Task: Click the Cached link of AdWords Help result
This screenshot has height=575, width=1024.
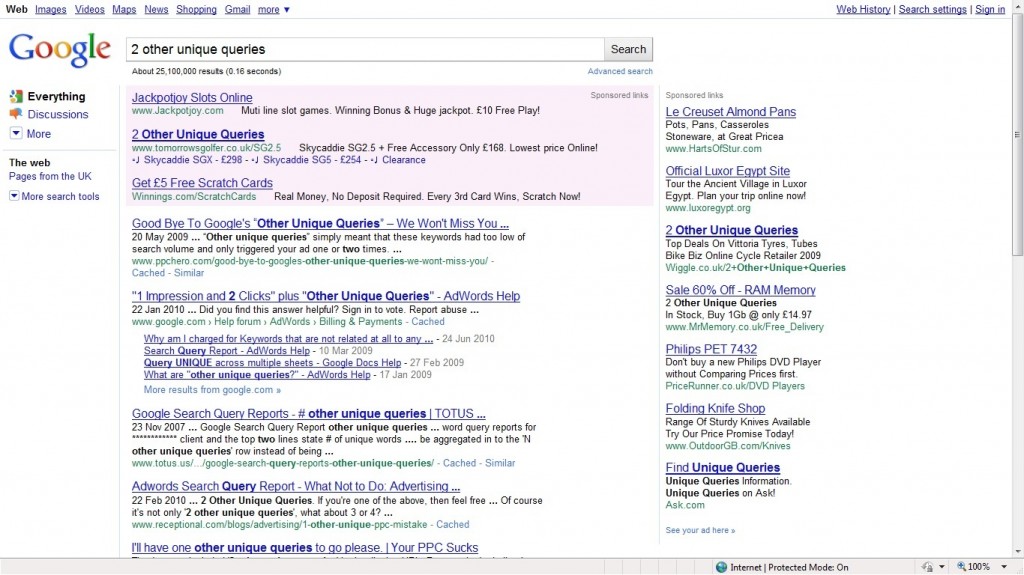Action: (x=428, y=322)
